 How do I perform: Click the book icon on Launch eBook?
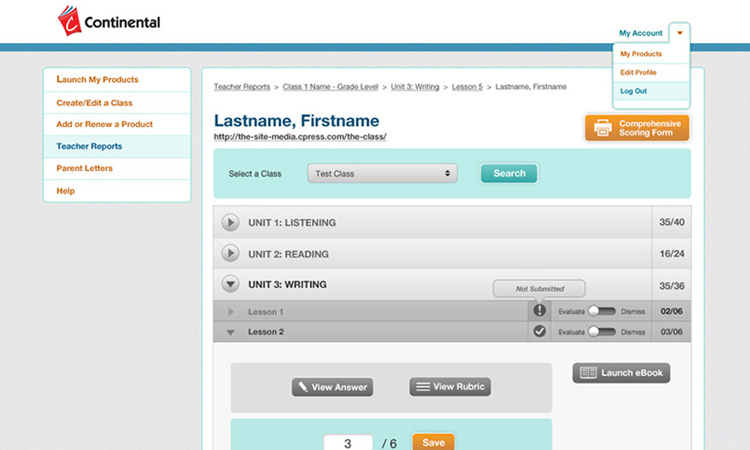click(x=588, y=373)
